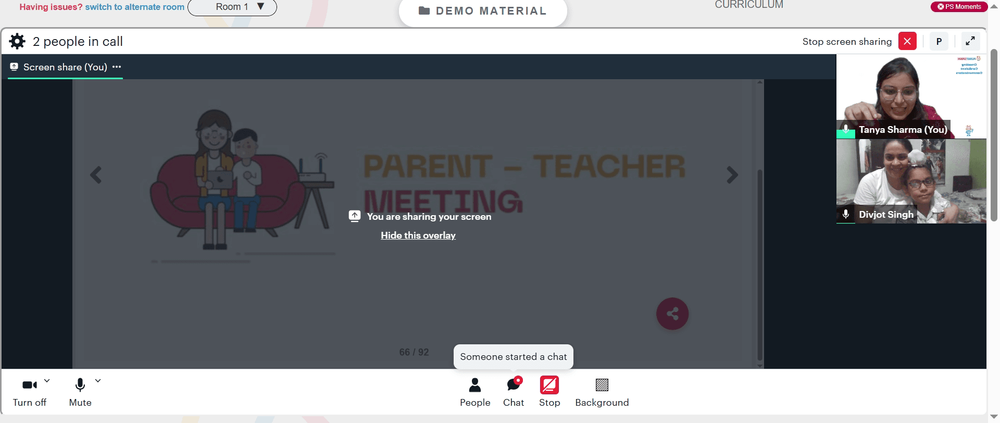Viewport: 1000px width, 423px height.
Task: Click the red share button on slide
Action: [x=672, y=313]
